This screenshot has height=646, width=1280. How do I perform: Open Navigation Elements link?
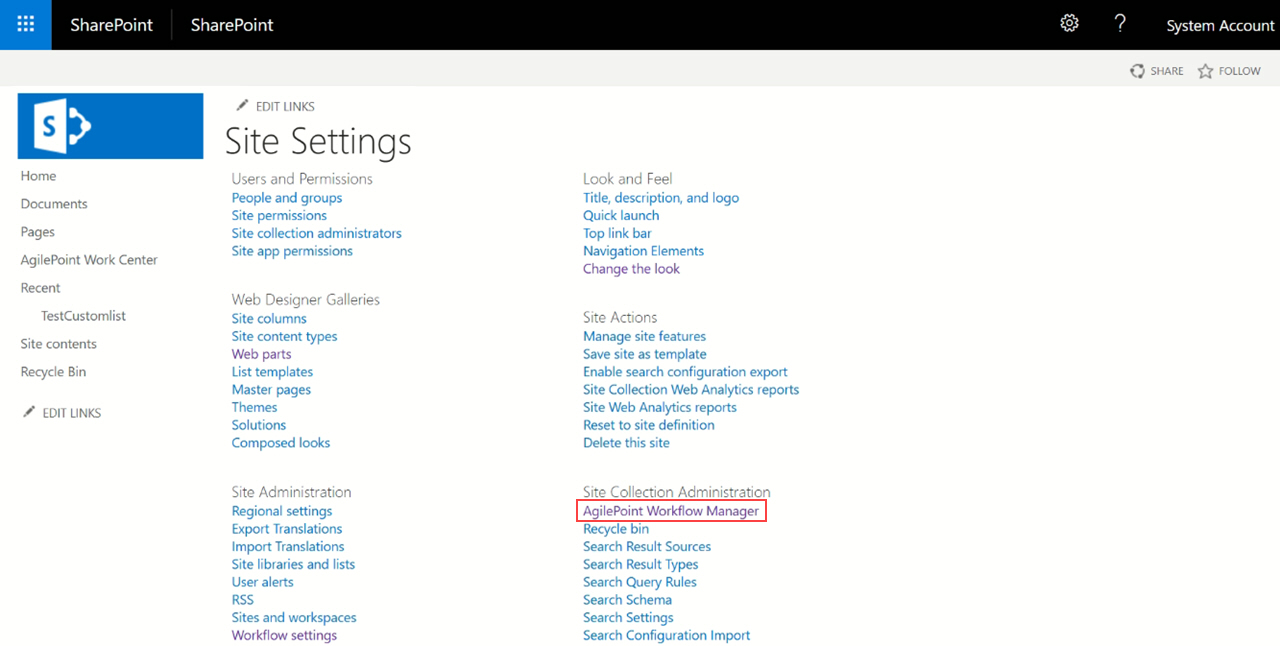(x=643, y=251)
